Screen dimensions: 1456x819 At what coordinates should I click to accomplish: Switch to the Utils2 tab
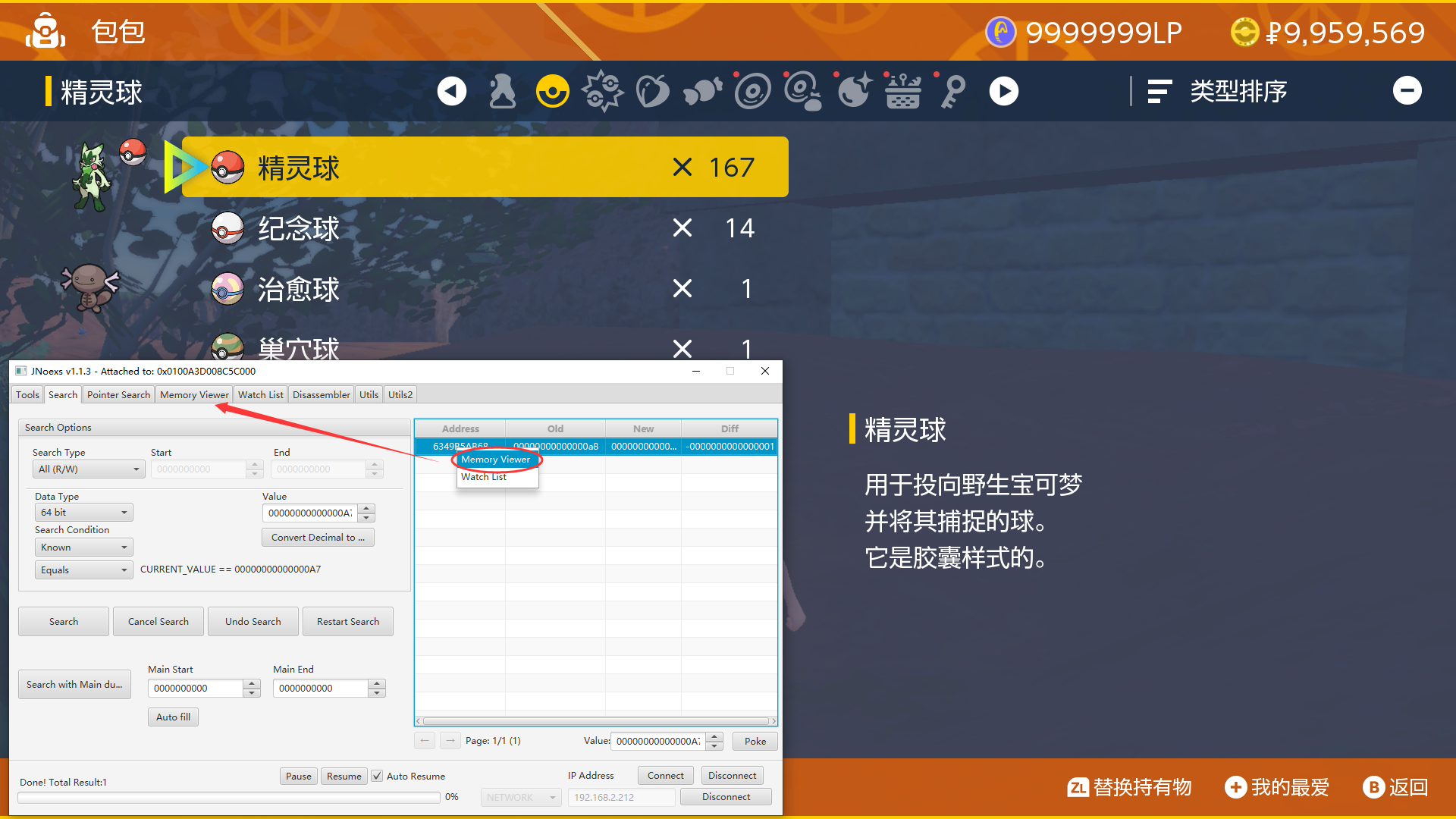tap(400, 394)
